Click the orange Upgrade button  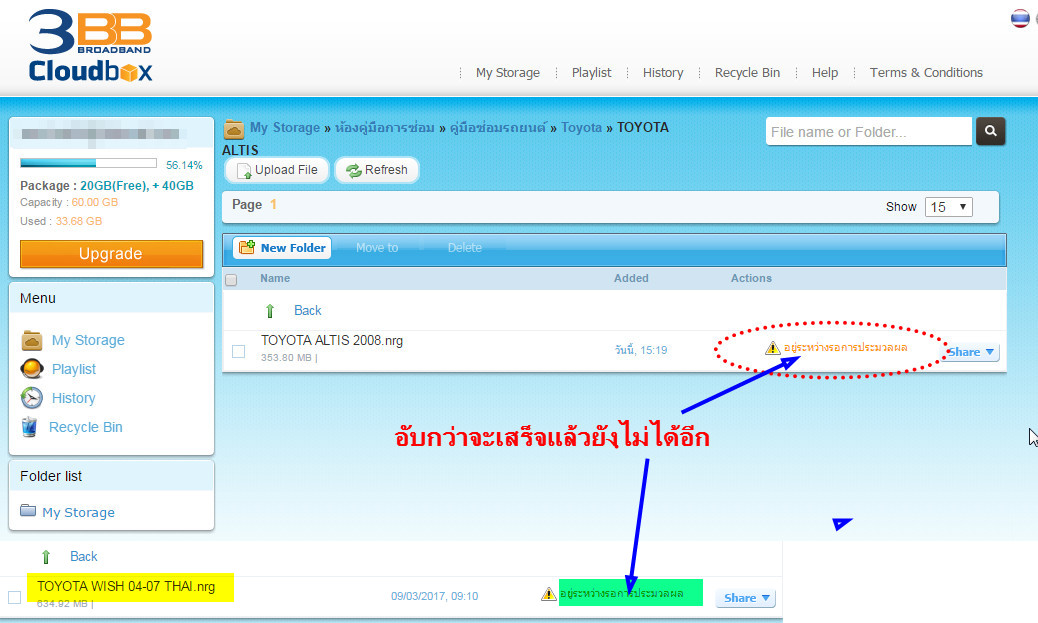click(111, 254)
